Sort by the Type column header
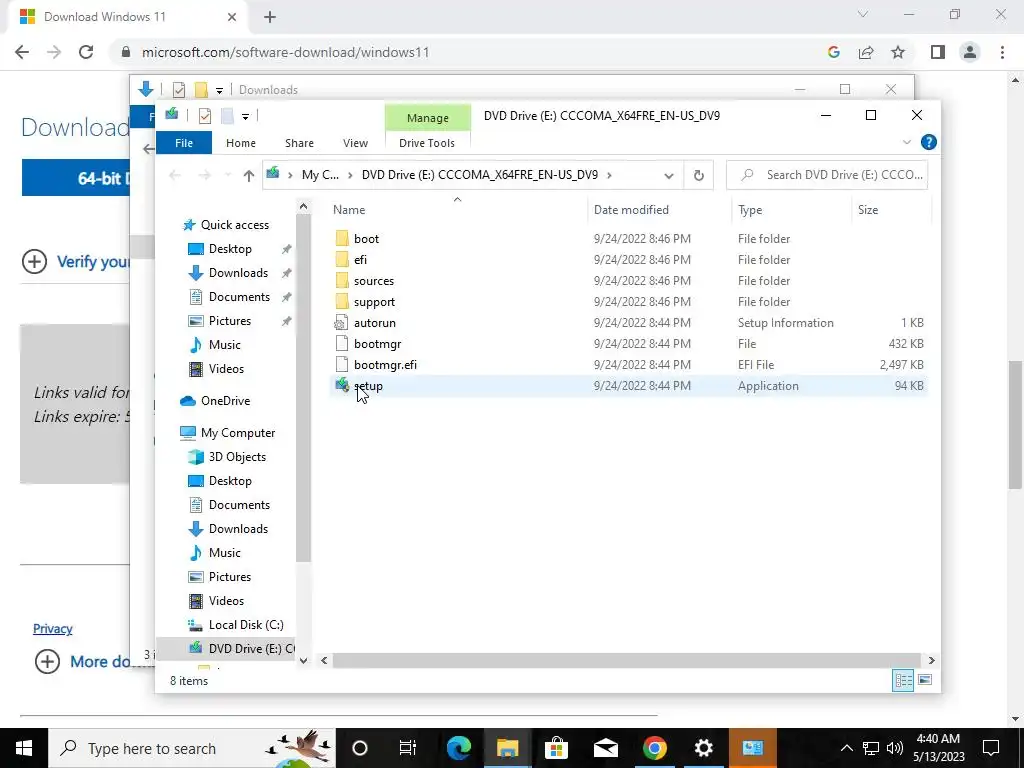 pos(750,210)
